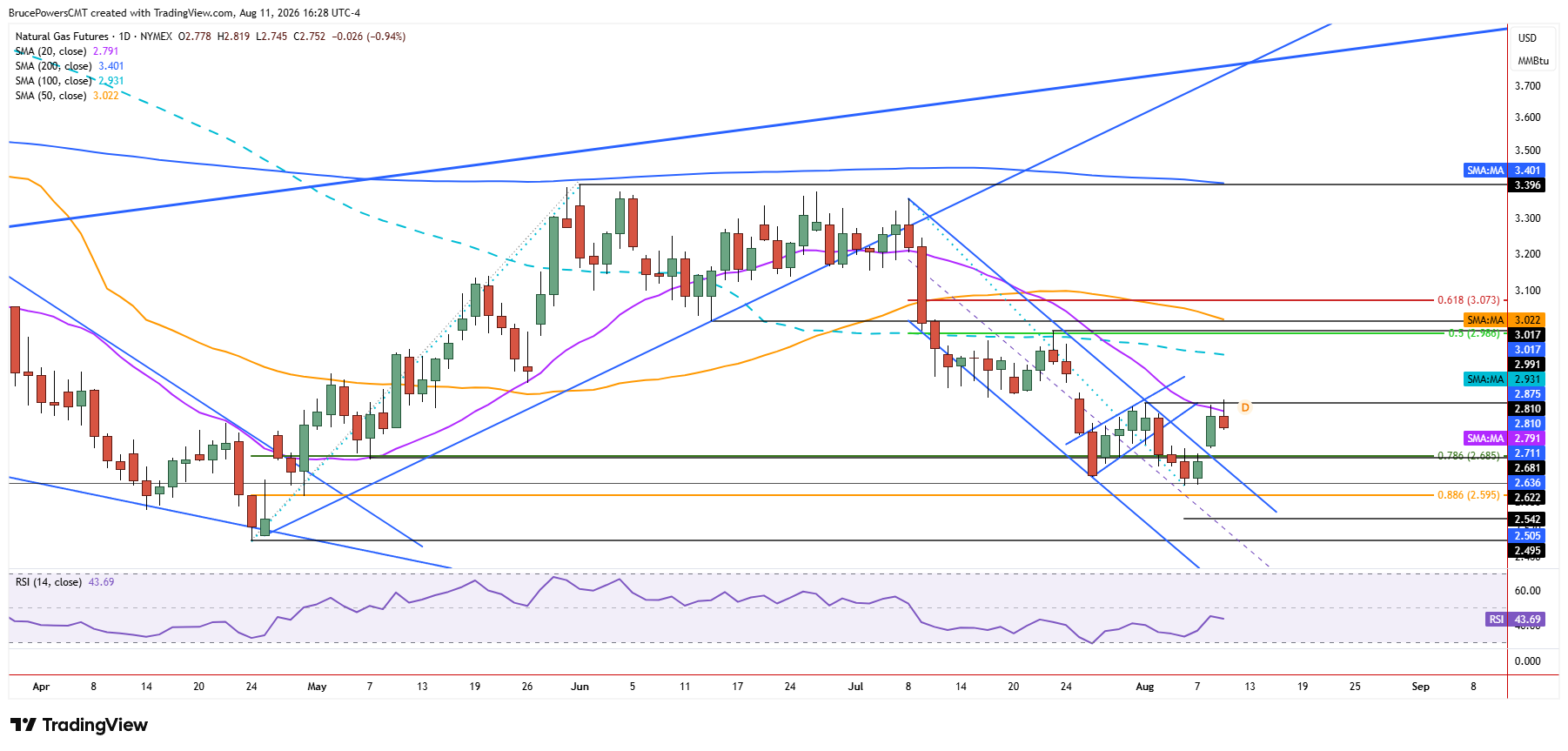Click the 17 date tick in June

coord(737,687)
